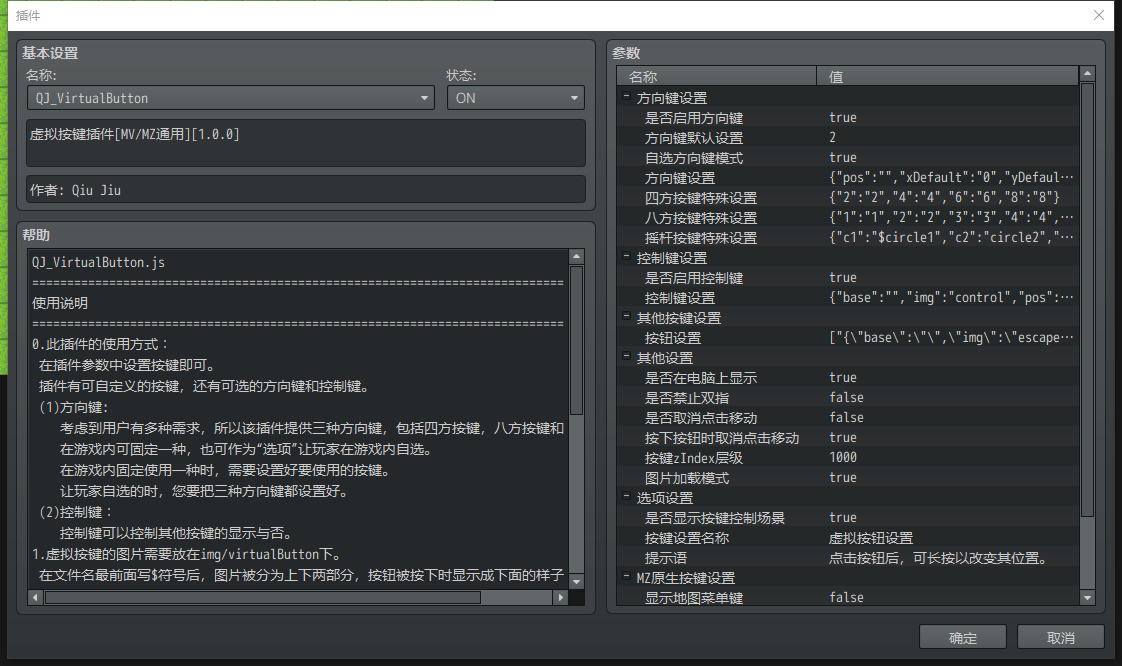Screen dimensions: 1122x666
Task: Open the plugin name QJ_VirtualButton dropdown
Action: coord(230,98)
